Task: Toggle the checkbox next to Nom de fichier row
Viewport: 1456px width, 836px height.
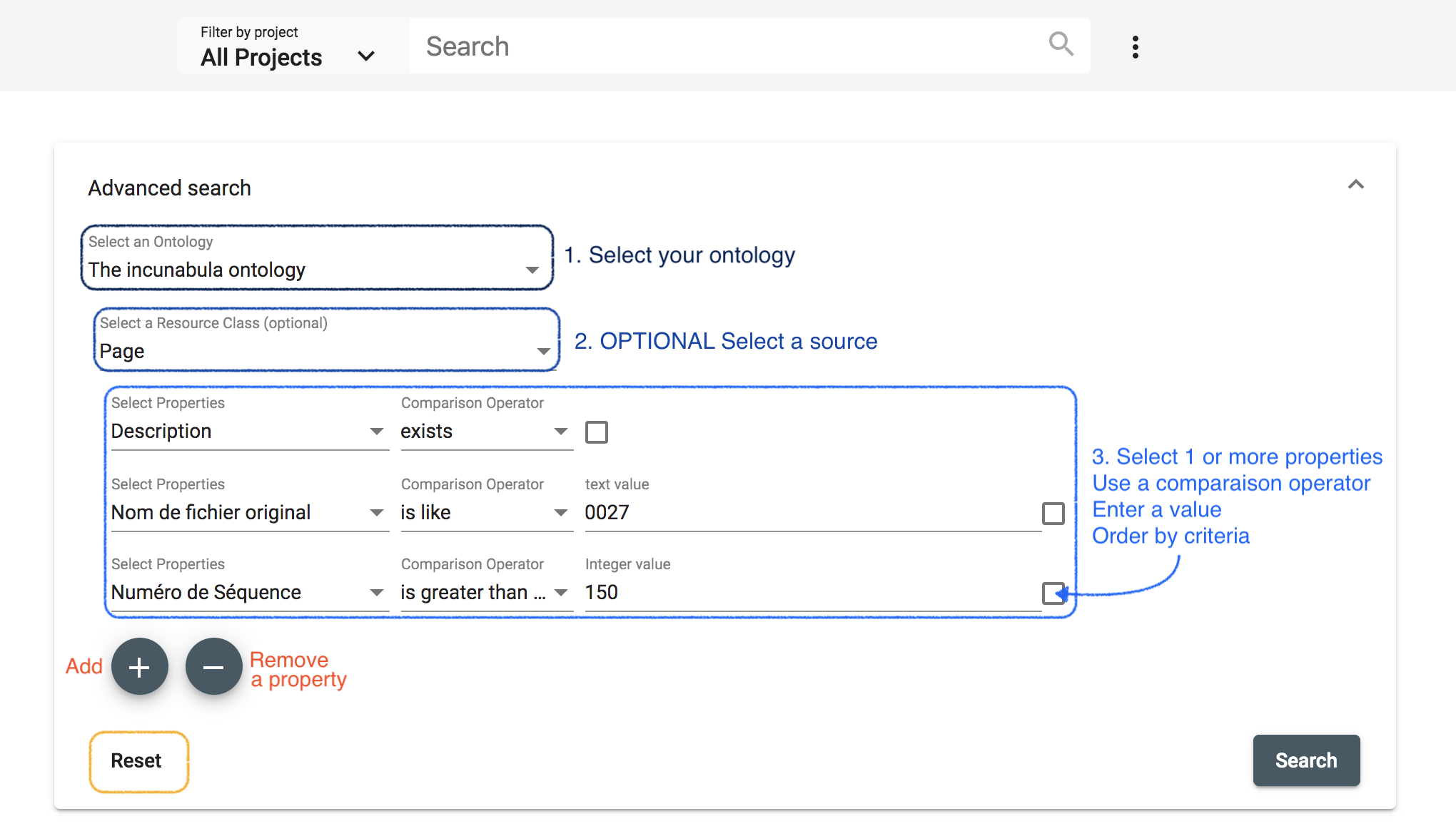Action: pyautogui.click(x=1053, y=512)
